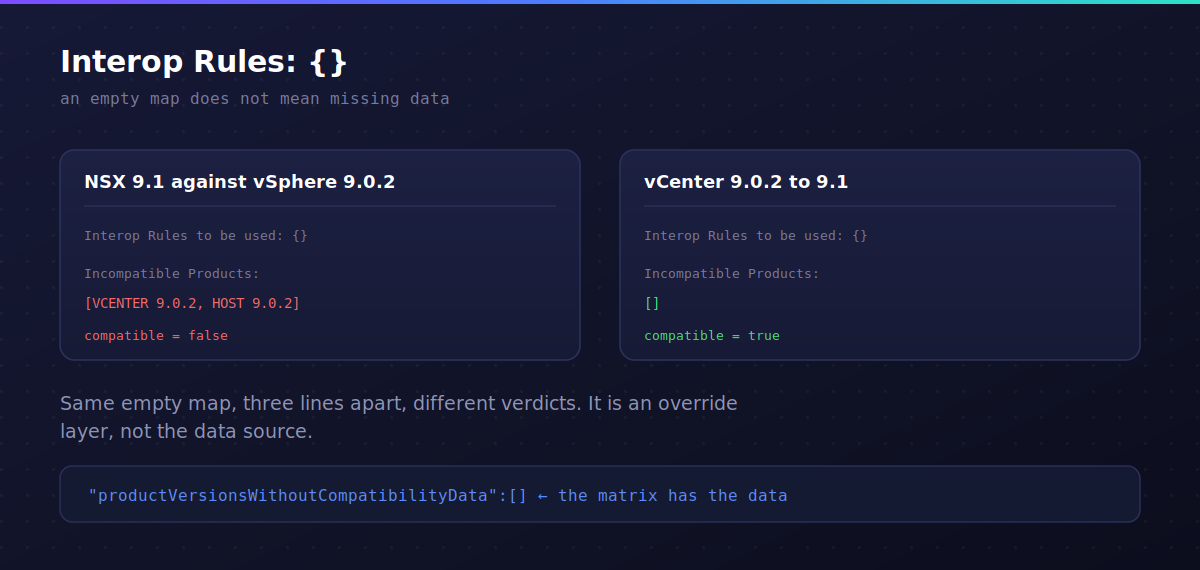Click 'Interop Rules to be used: {}' in vCenter card
The width and height of the screenshot is (1200, 570).
tap(756, 236)
